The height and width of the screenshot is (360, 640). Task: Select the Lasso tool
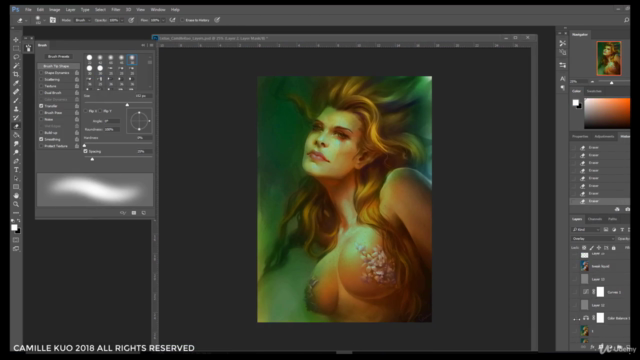point(16,57)
